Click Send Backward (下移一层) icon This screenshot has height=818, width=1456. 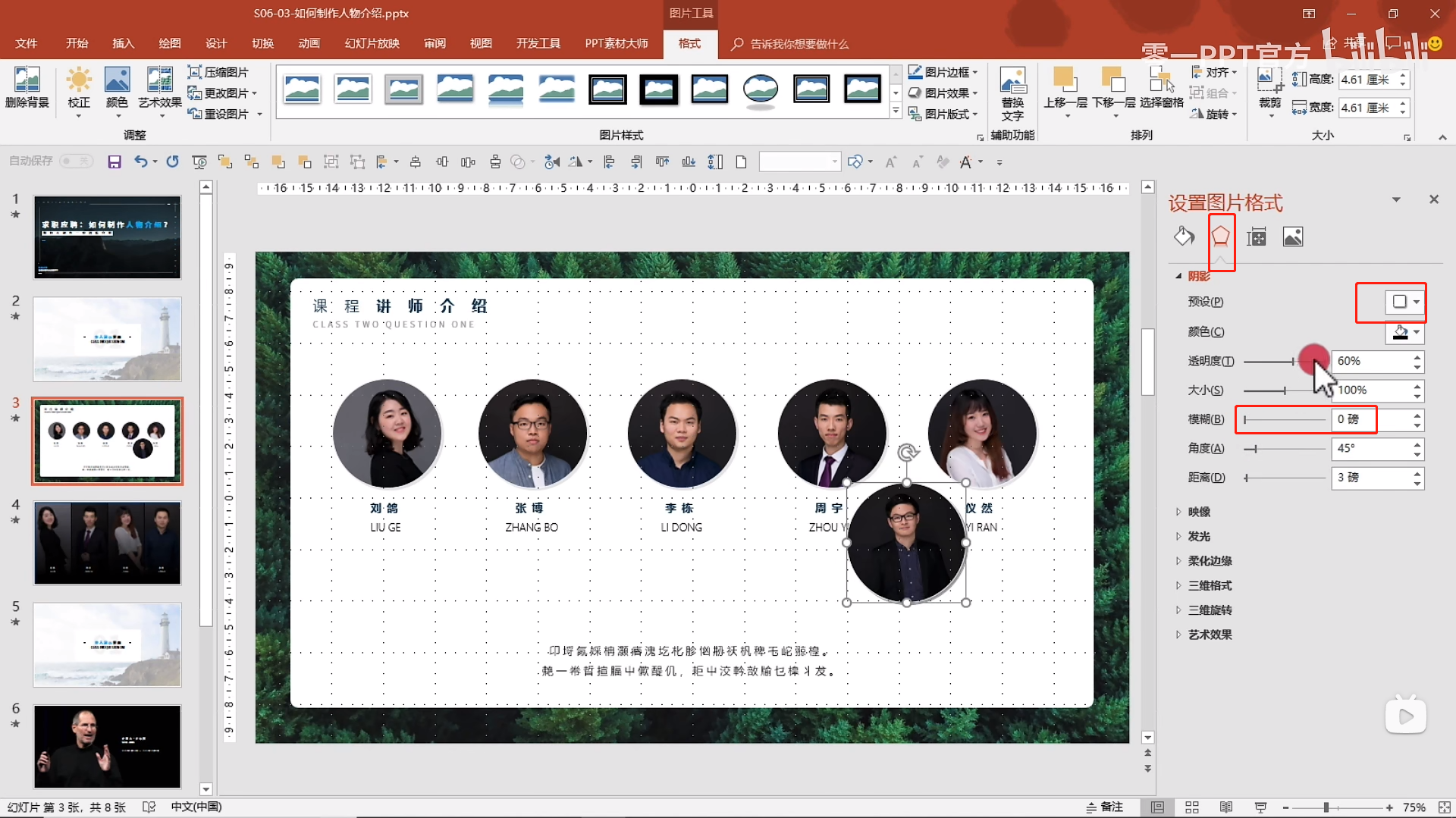point(1113,91)
